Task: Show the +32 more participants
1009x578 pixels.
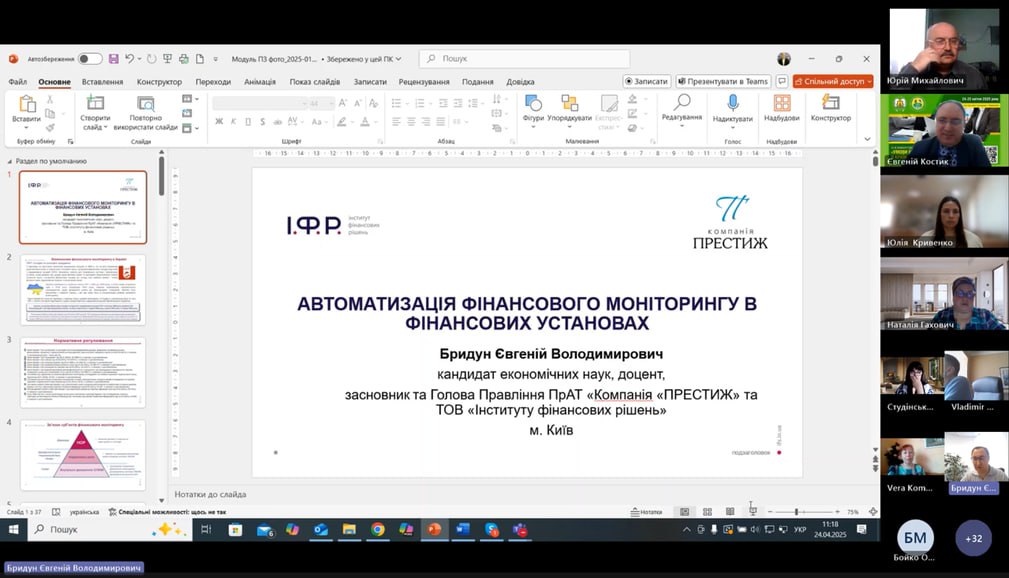Action: click(973, 538)
